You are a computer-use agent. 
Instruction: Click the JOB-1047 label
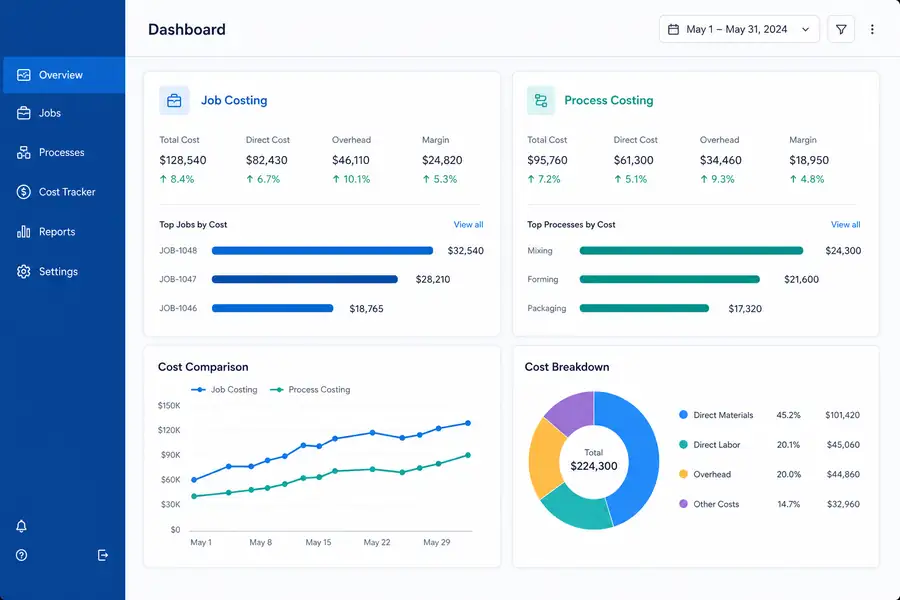pyautogui.click(x=178, y=279)
